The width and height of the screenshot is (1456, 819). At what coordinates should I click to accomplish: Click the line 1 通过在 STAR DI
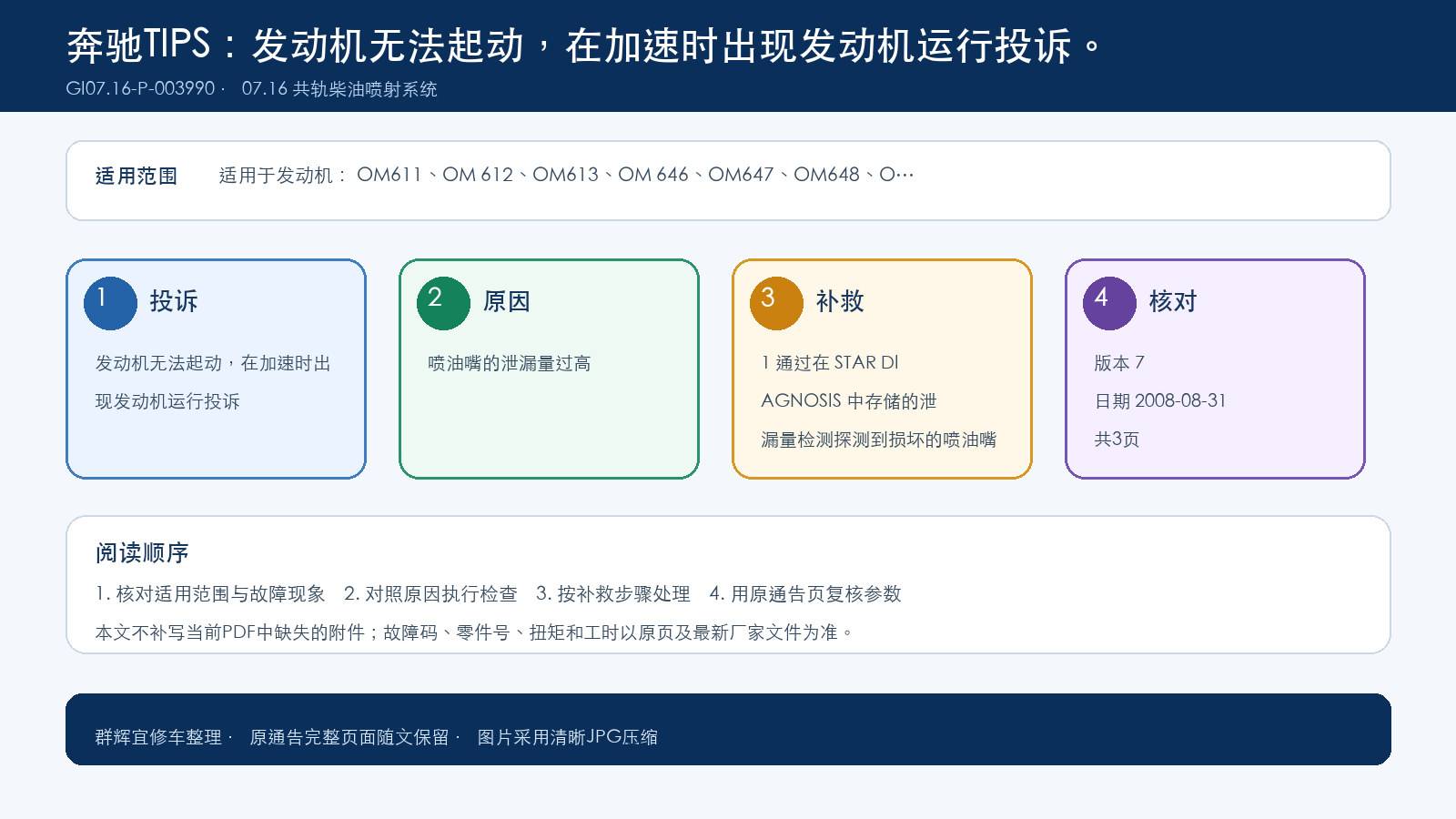click(830, 363)
